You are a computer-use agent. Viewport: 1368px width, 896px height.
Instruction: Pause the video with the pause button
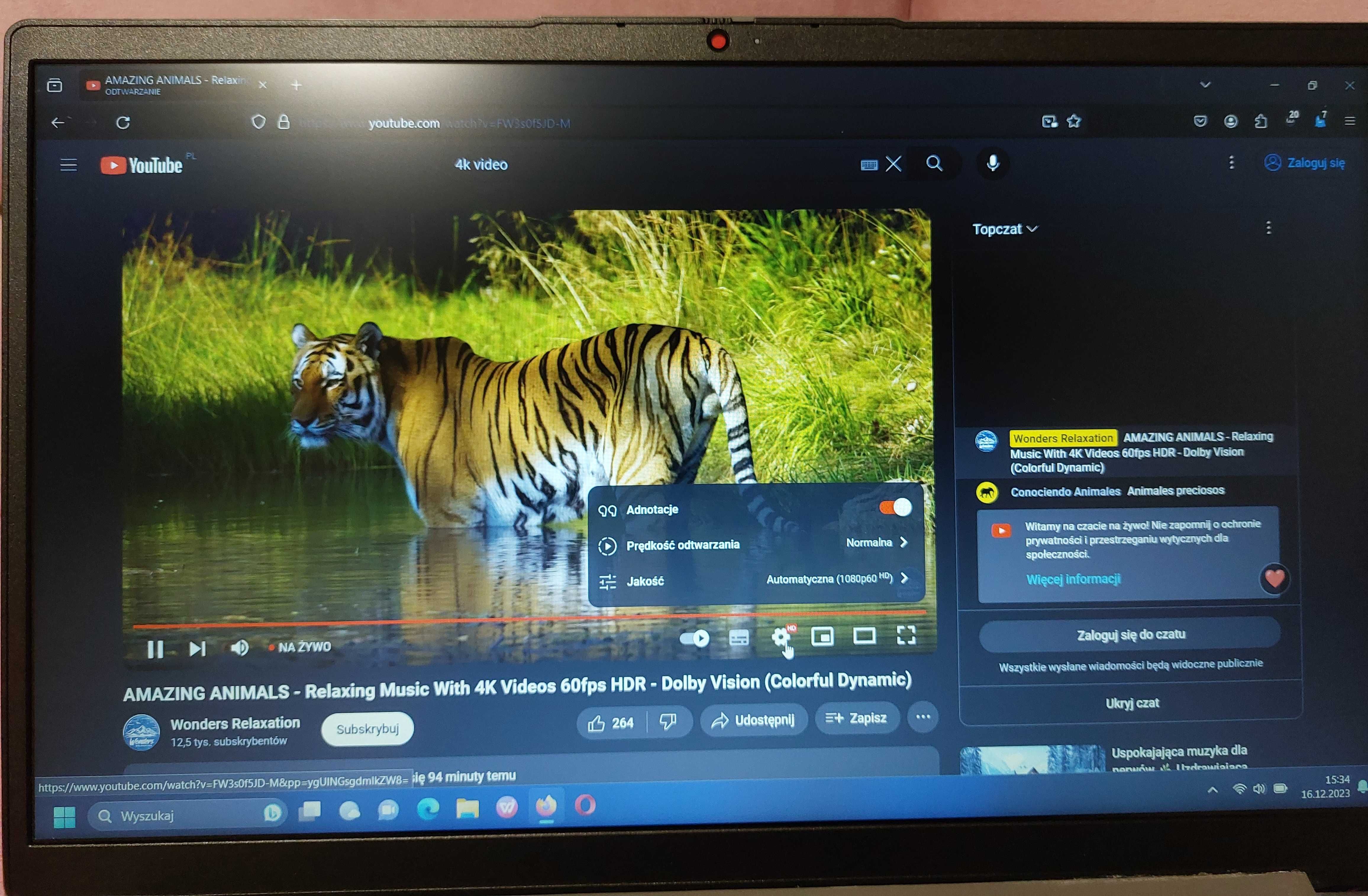pos(155,649)
